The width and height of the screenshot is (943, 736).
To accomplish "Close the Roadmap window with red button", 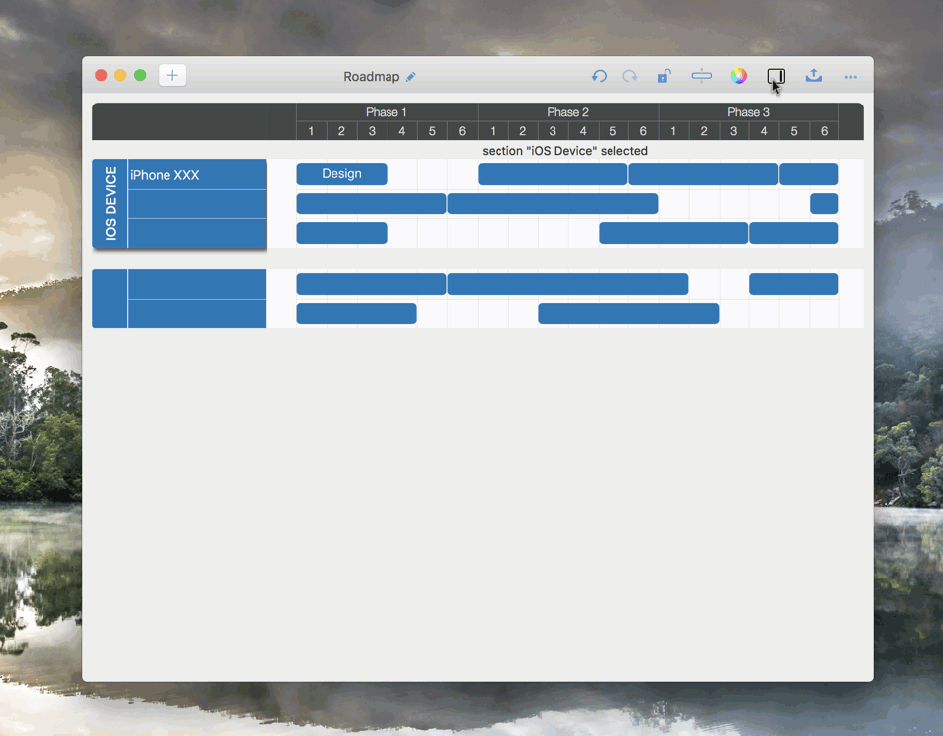I will coord(101,76).
